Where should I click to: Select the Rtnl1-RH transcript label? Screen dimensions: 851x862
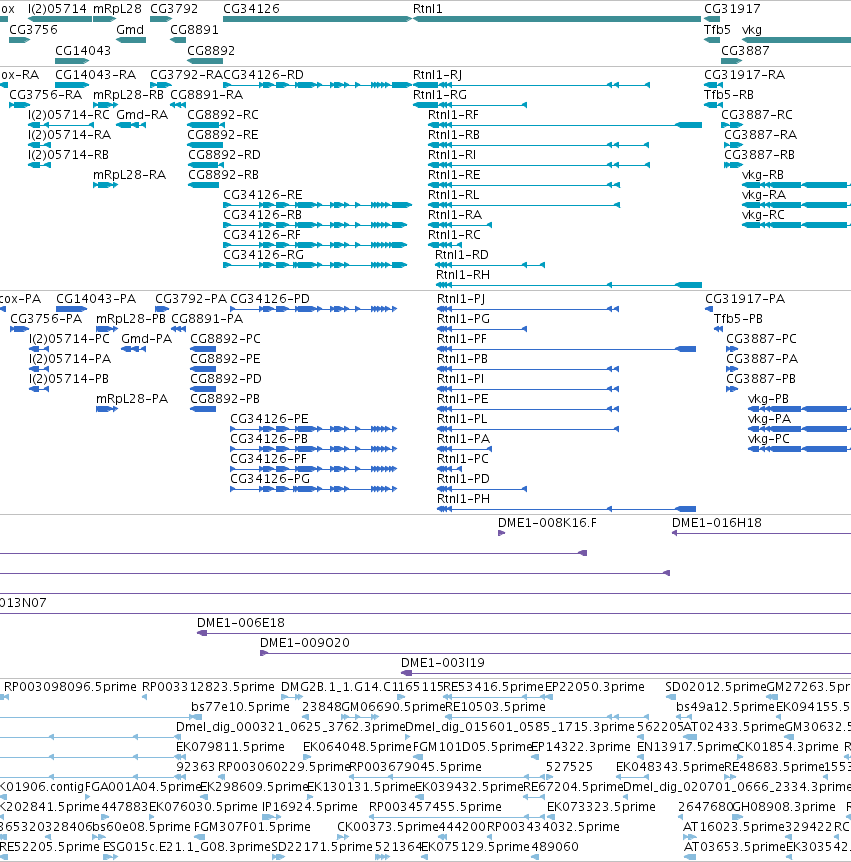[x=462, y=275]
